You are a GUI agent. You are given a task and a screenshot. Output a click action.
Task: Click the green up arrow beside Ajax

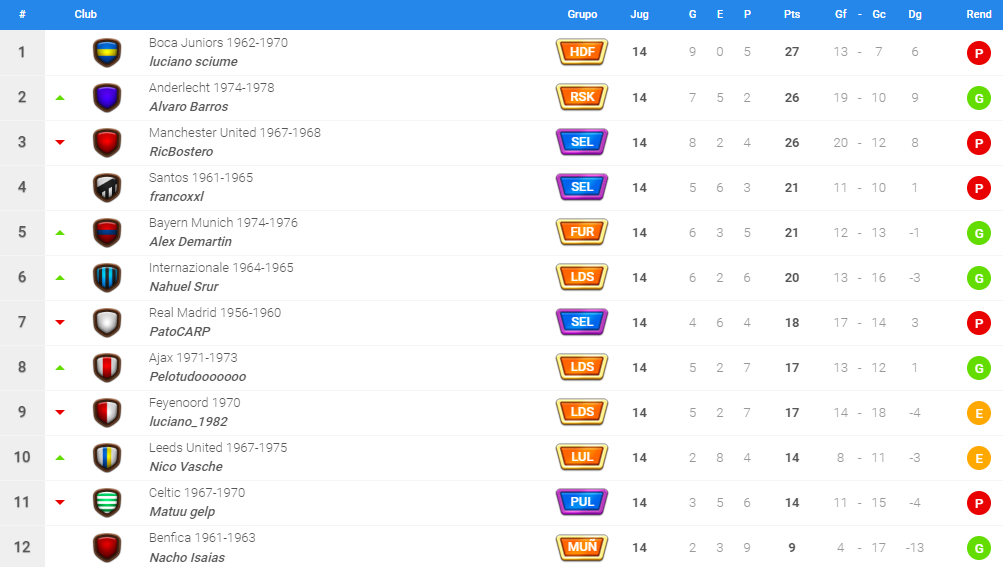pyautogui.click(x=60, y=368)
